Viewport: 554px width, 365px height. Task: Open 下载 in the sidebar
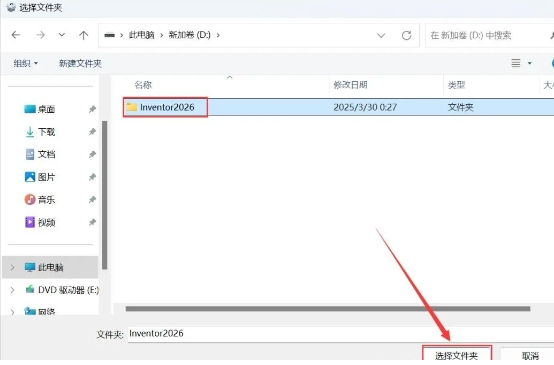(x=40, y=132)
